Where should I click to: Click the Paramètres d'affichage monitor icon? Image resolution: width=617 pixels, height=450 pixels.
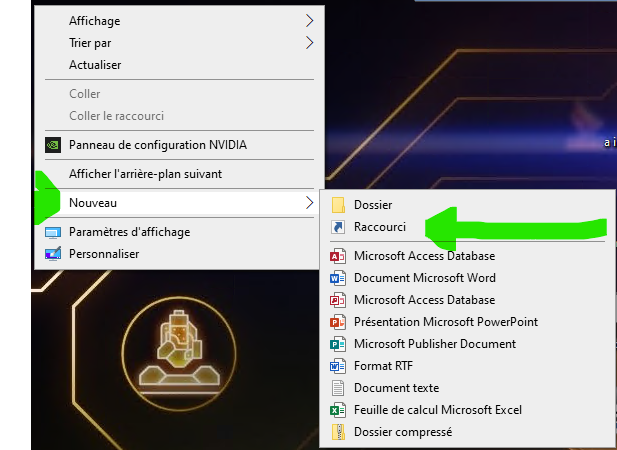(54, 232)
